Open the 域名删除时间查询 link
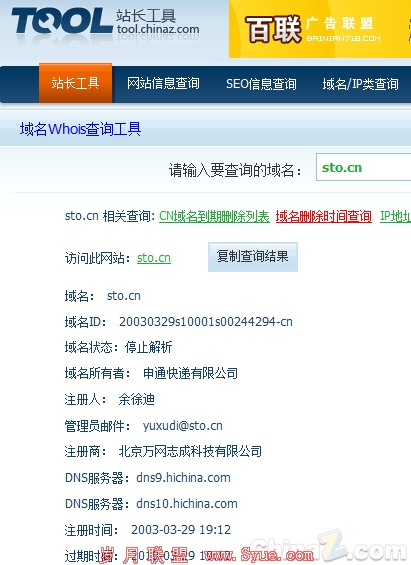Image resolution: width=411 pixels, height=565 pixels. 323,216
